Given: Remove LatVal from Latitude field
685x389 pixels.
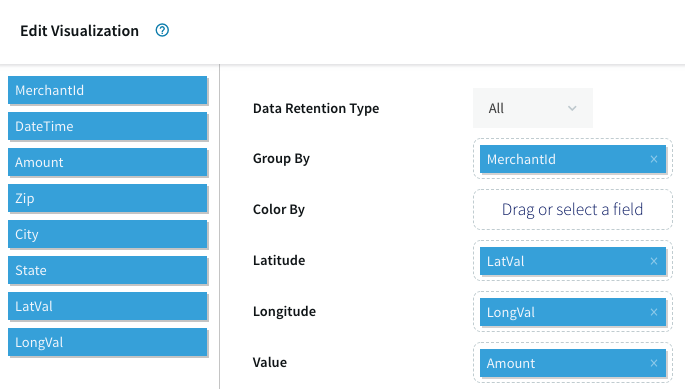Looking at the screenshot, I should point(654,261).
